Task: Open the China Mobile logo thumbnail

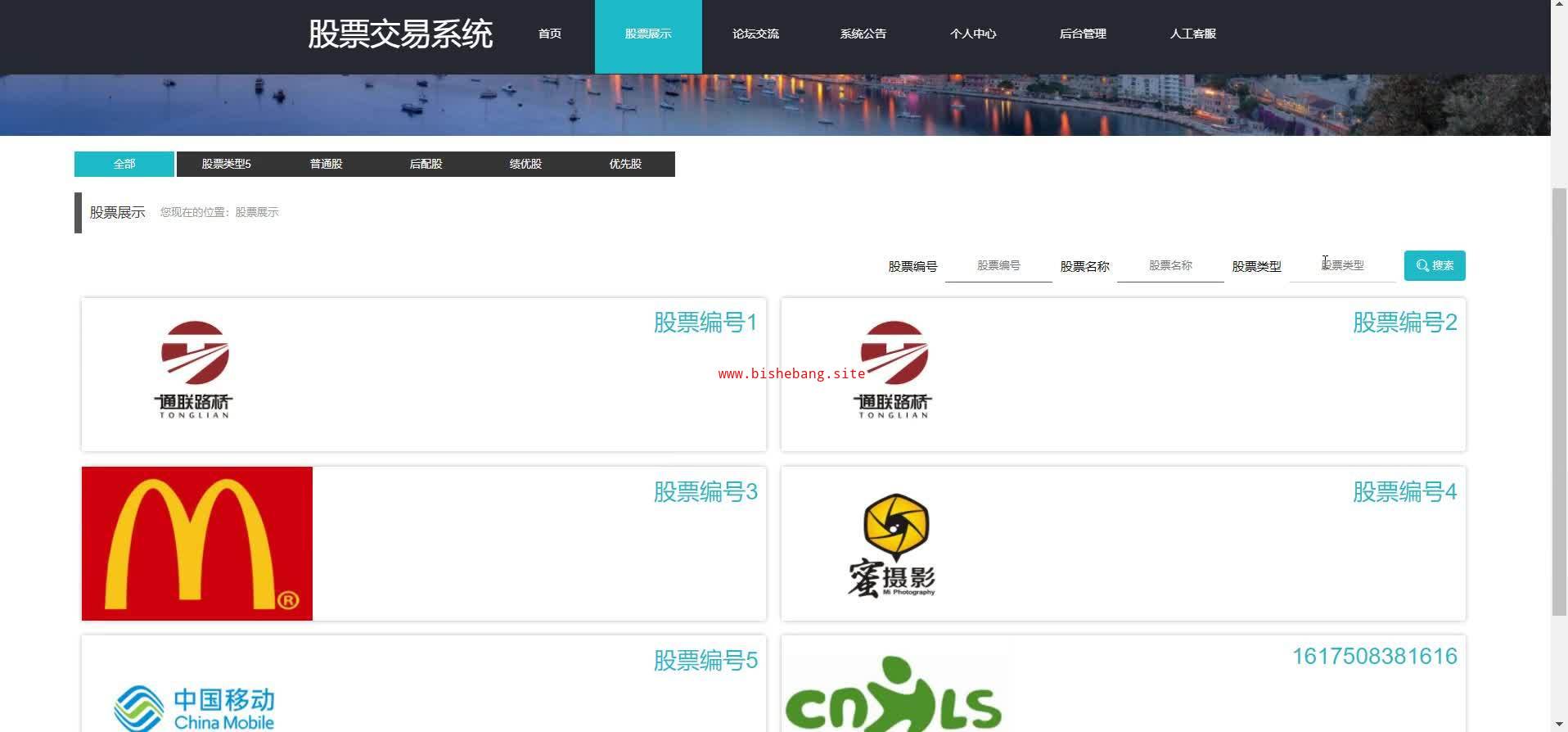Action: [195, 707]
